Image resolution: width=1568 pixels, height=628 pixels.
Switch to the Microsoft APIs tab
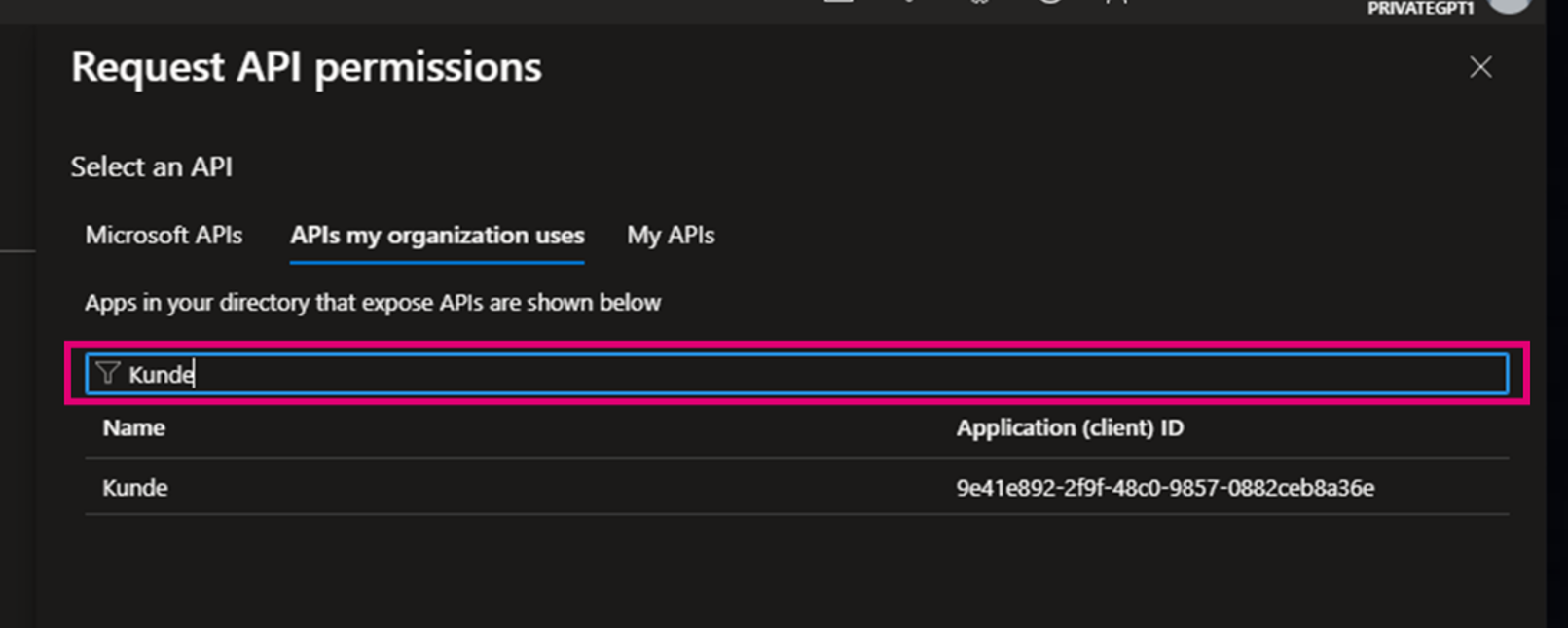(164, 236)
